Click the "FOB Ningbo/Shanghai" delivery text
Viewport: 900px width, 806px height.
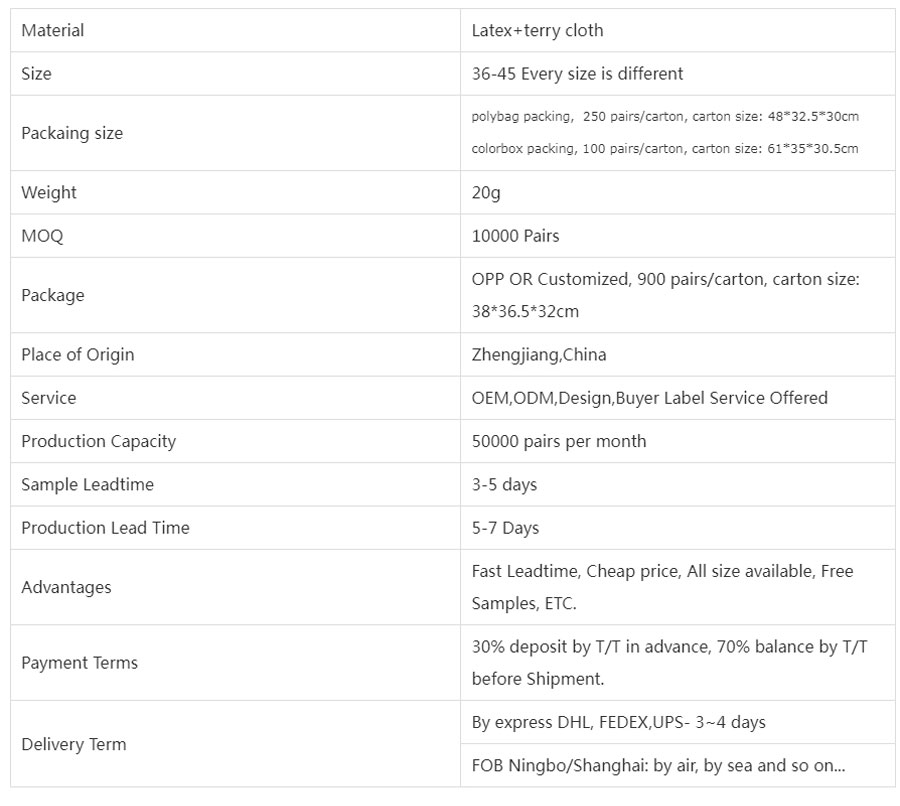658,765
